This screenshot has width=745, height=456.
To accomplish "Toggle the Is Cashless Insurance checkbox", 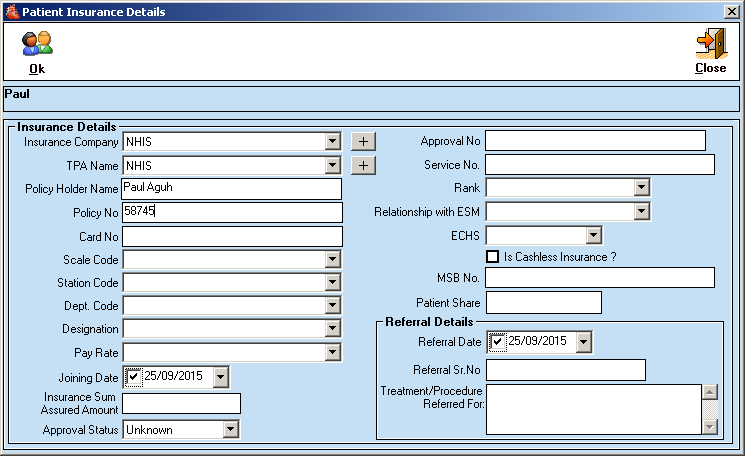I will click(492, 257).
